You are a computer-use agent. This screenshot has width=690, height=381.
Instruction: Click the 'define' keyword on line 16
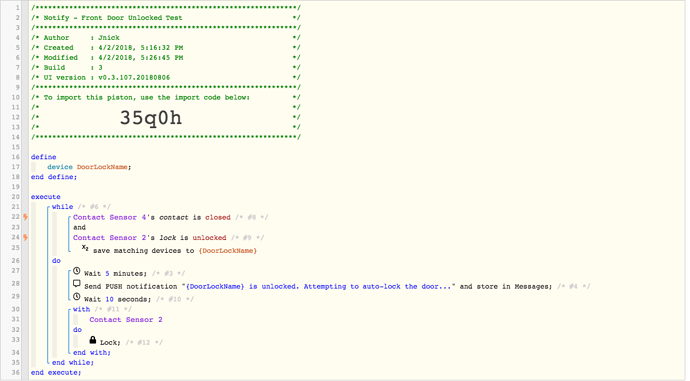point(44,157)
